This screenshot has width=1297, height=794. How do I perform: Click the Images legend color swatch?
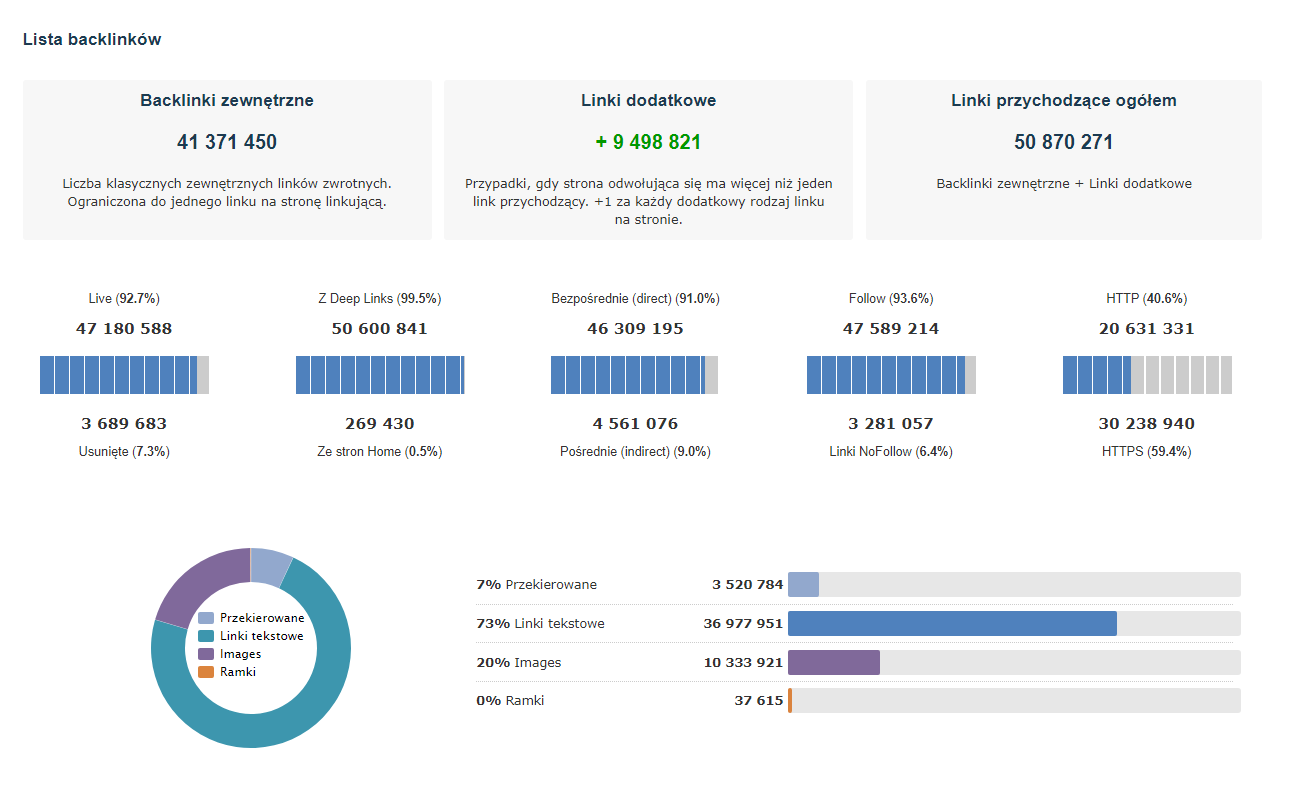coord(206,654)
